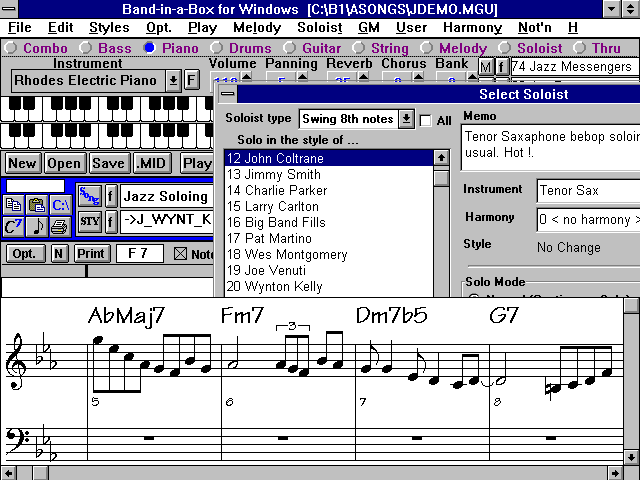Click the Play button

click(x=197, y=163)
